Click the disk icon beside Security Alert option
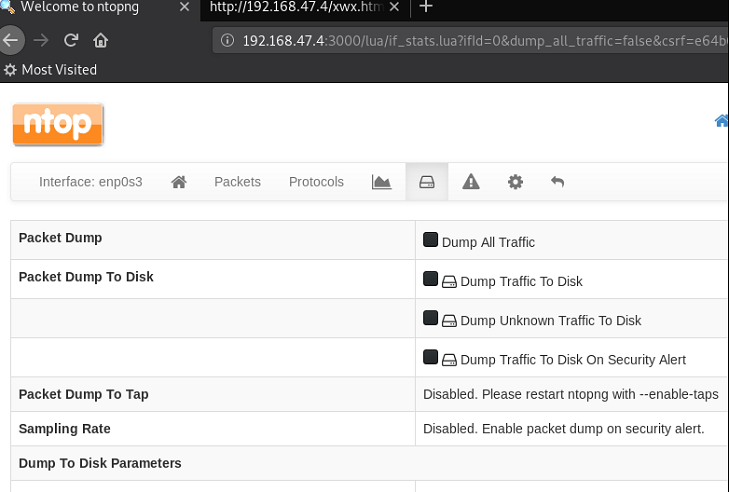 tap(449, 360)
